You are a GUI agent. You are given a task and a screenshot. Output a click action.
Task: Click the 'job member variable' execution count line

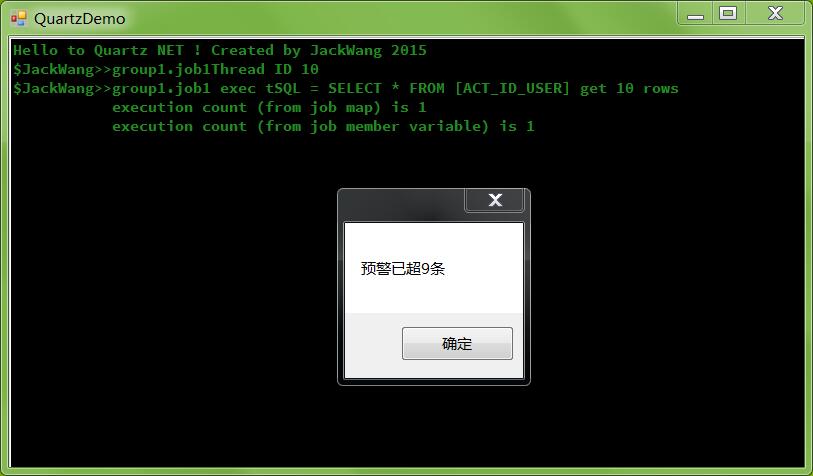pyautogui.click(x=323, y=127)
